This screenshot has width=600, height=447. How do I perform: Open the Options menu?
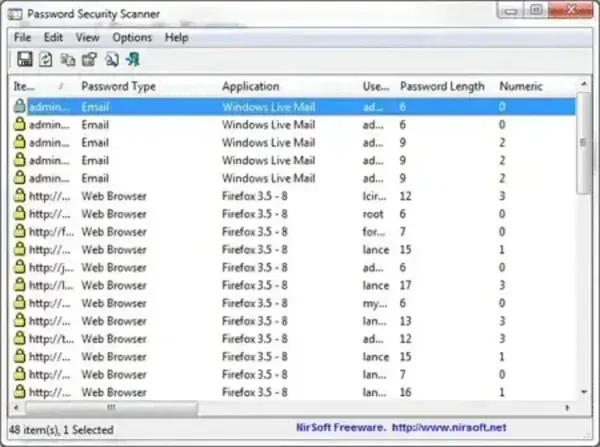click(132, 38)
